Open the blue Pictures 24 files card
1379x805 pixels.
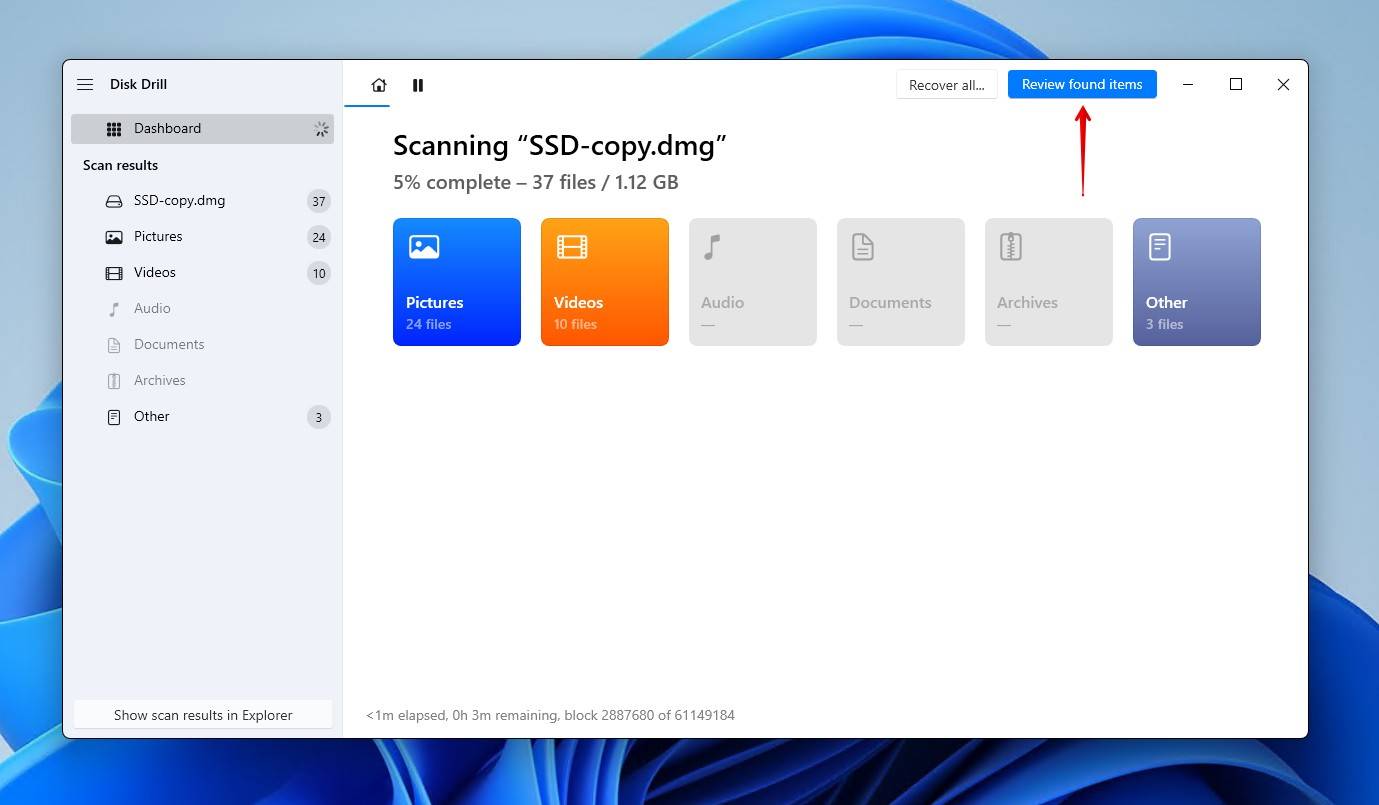tap(457, 282)
